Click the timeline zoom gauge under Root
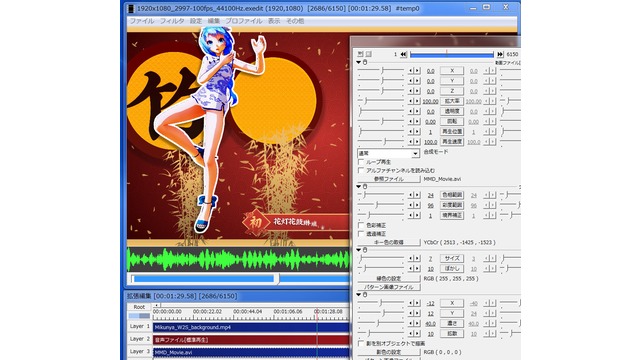Viewport: 640px width, 360px height. click(139, 316)
